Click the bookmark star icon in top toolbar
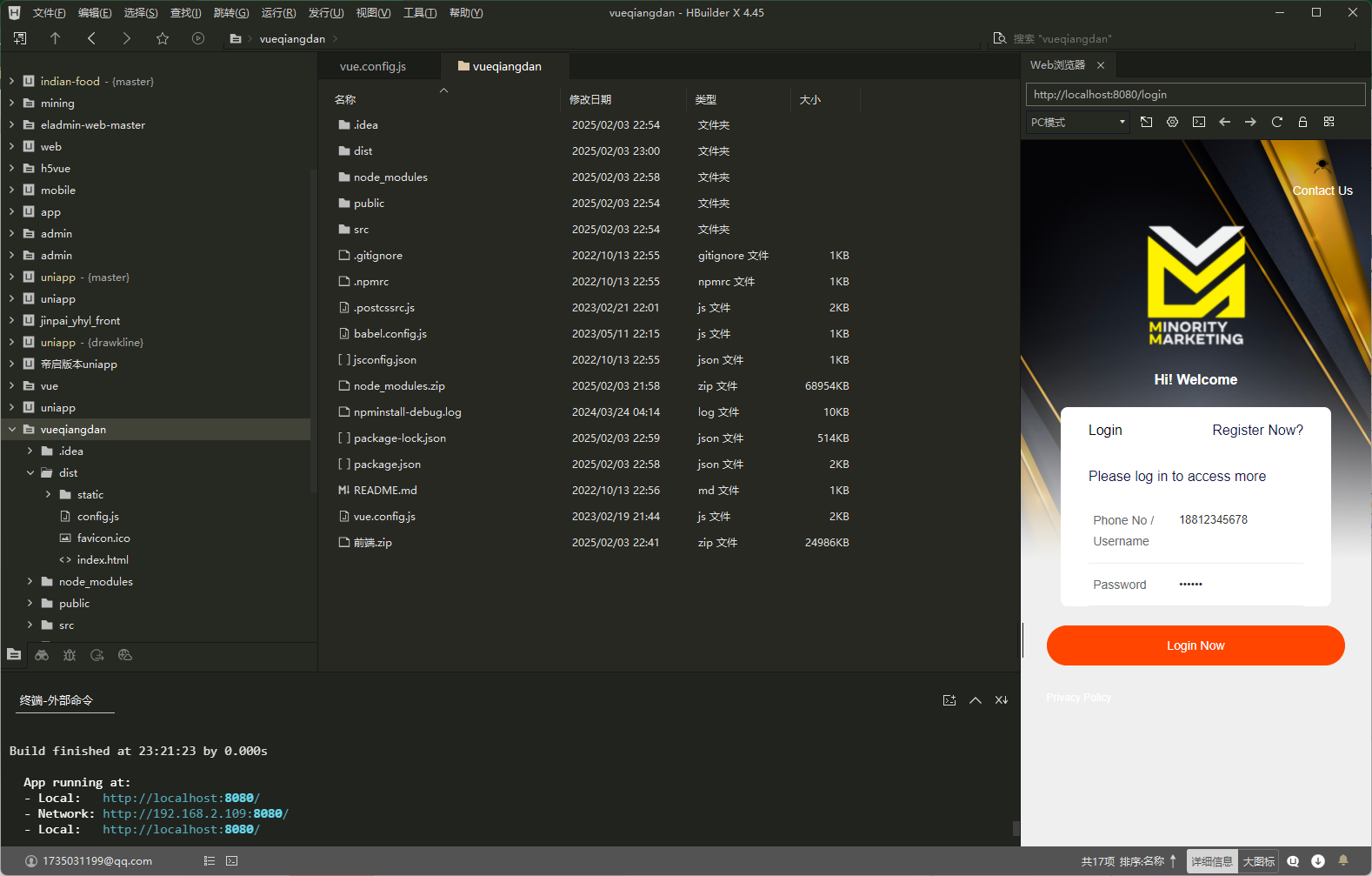Screen dimensions: 1372x876 [x=163, y=38]
